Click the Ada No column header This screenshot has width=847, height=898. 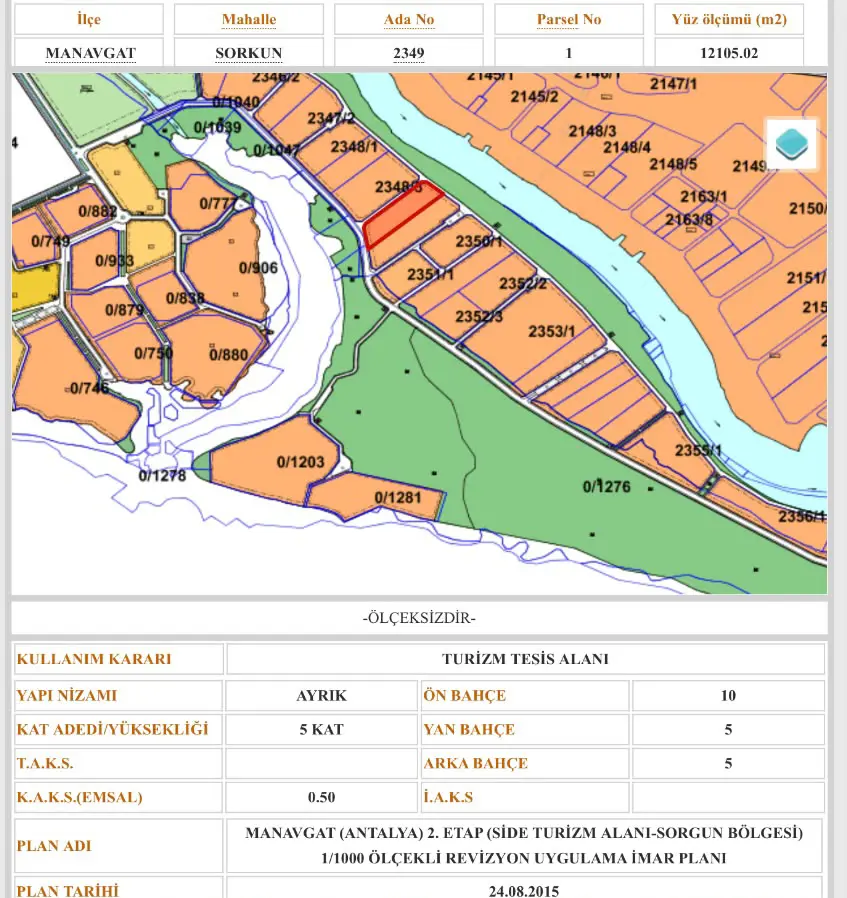pyautogui.click(x=409, y=19)
